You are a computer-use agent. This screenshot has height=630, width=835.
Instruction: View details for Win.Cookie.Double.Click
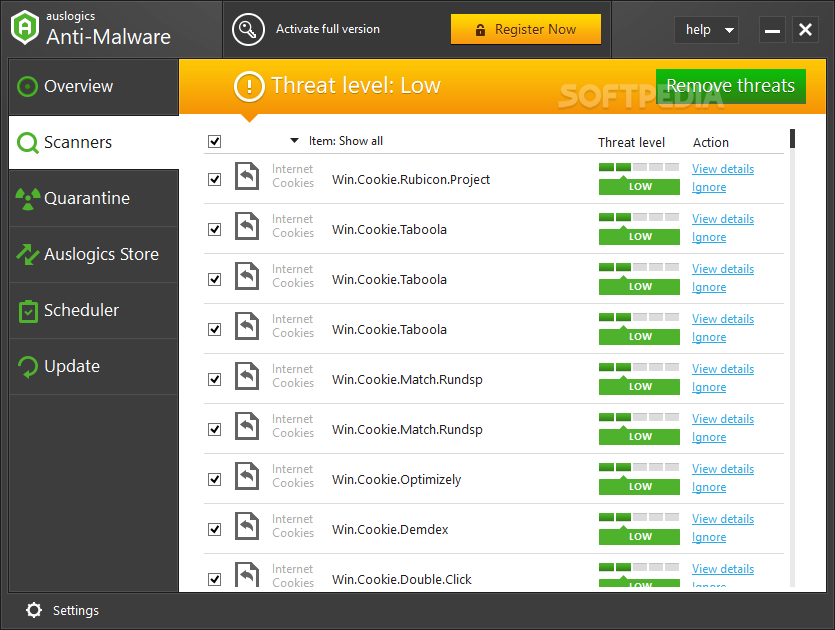point(723,569)
